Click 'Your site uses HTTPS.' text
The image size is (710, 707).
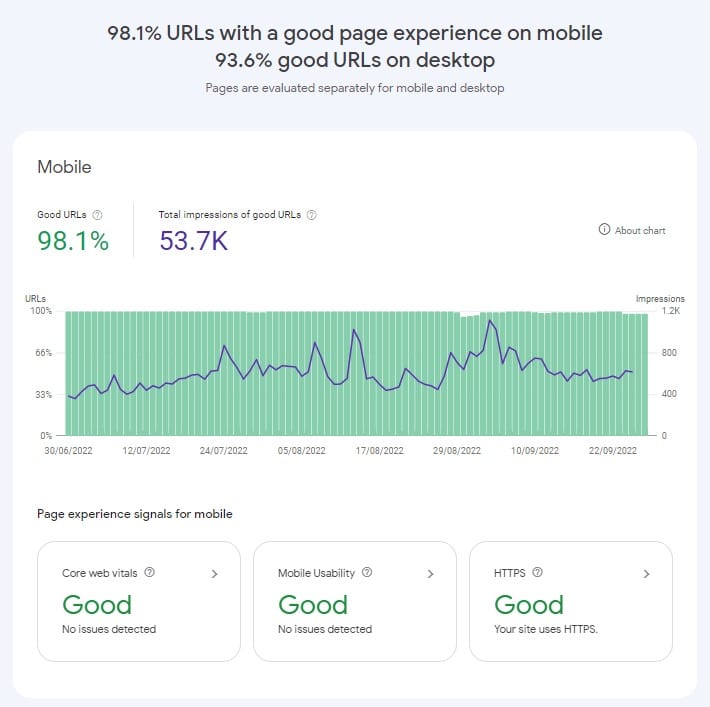(546, 629)
